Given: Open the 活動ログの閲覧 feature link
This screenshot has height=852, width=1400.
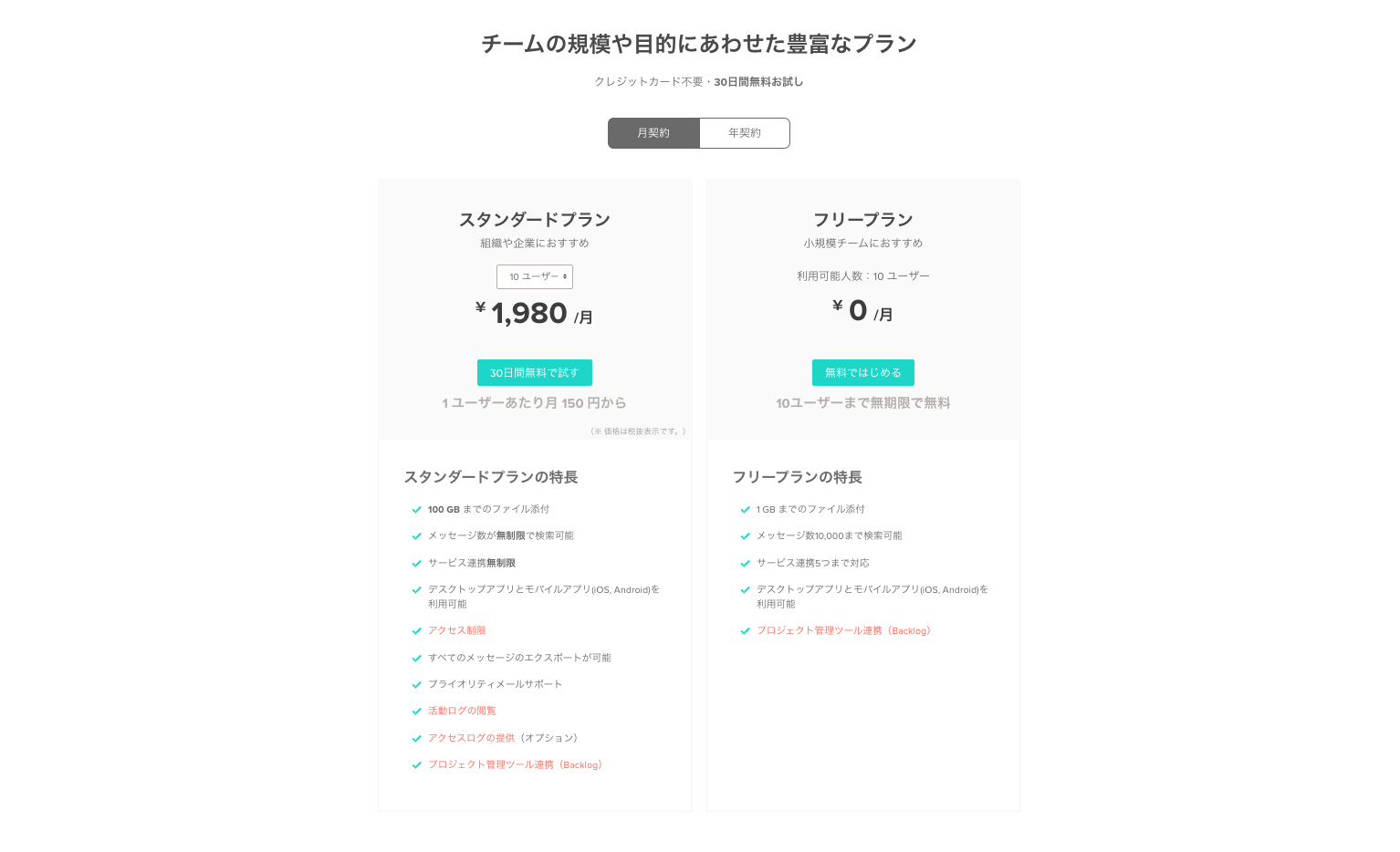Looking at the screenshot, I should pos(462,711).
